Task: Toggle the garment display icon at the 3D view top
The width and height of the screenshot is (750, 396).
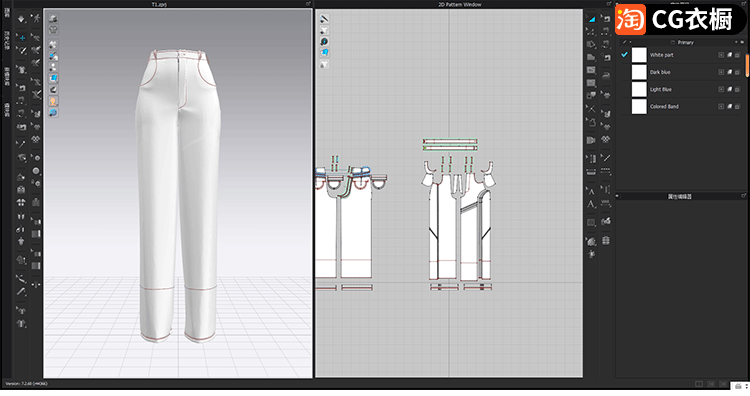Action: [53, 19]
